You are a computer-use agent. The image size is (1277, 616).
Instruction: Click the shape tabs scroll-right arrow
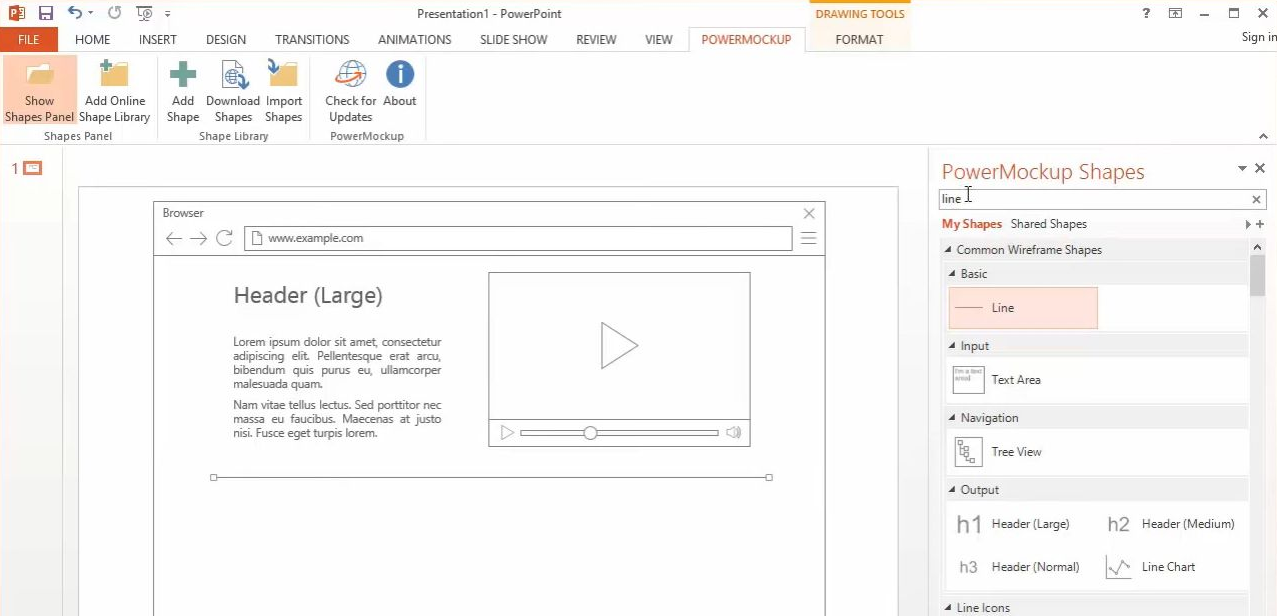coord(1247,225)
